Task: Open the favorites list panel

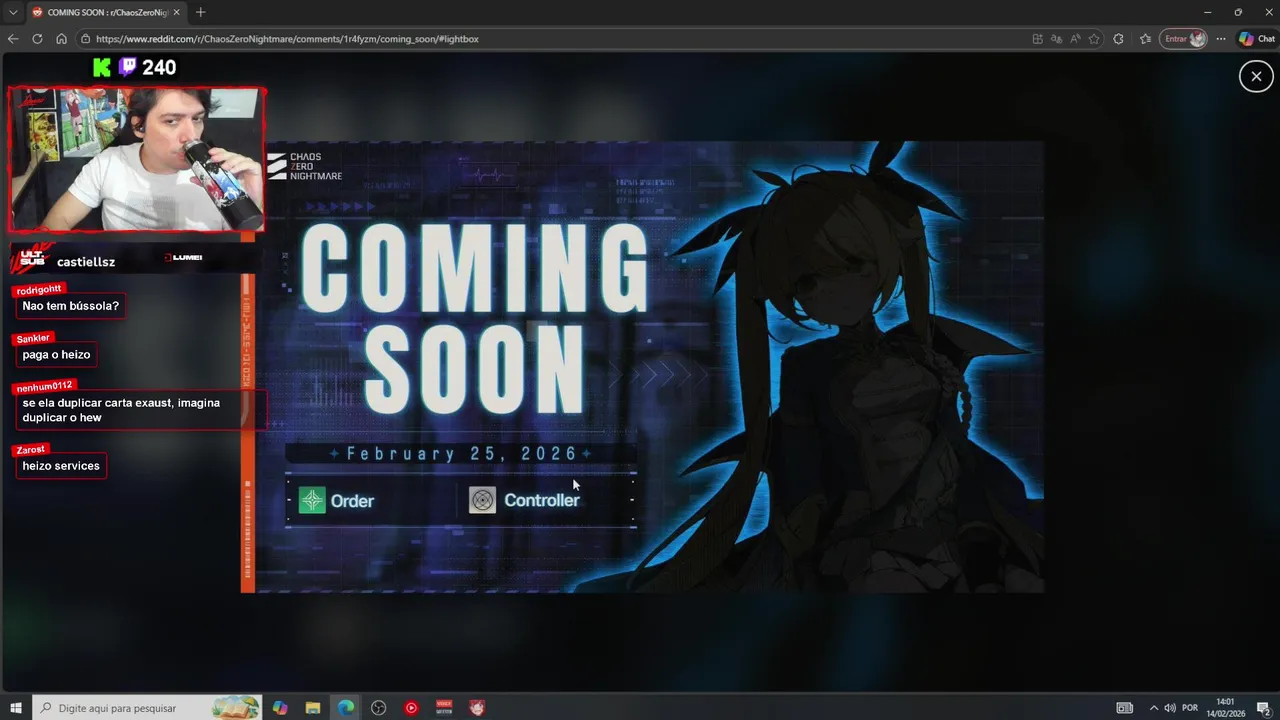Action: coord(1146,39)
